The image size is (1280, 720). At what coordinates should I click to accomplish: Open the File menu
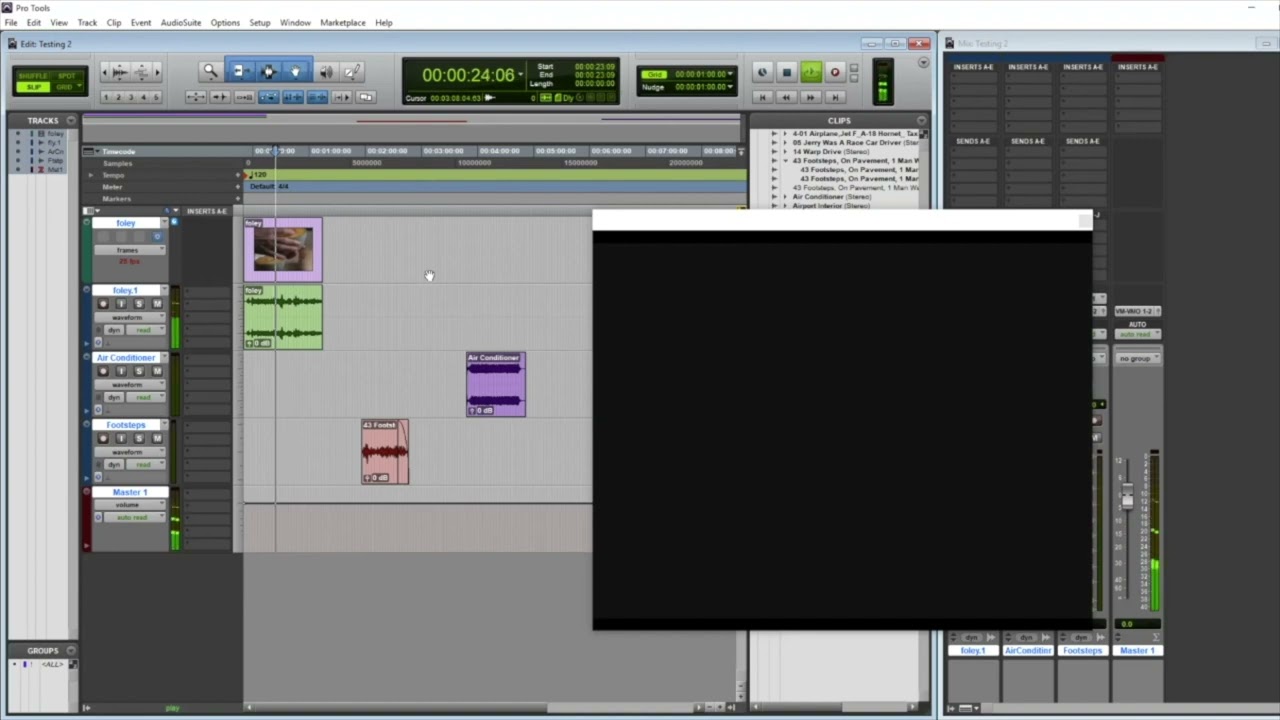pyautogui.click(x=11, y=22)
